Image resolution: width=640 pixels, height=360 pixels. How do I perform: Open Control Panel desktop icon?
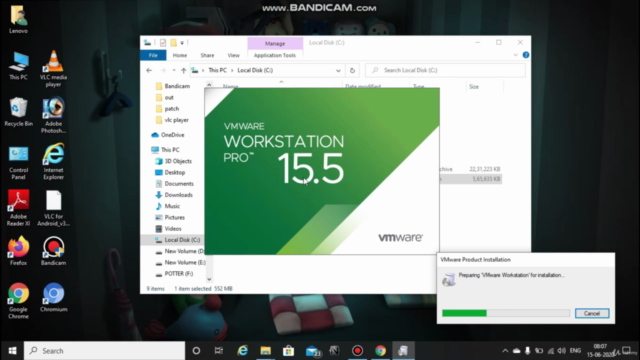[18, 163]
